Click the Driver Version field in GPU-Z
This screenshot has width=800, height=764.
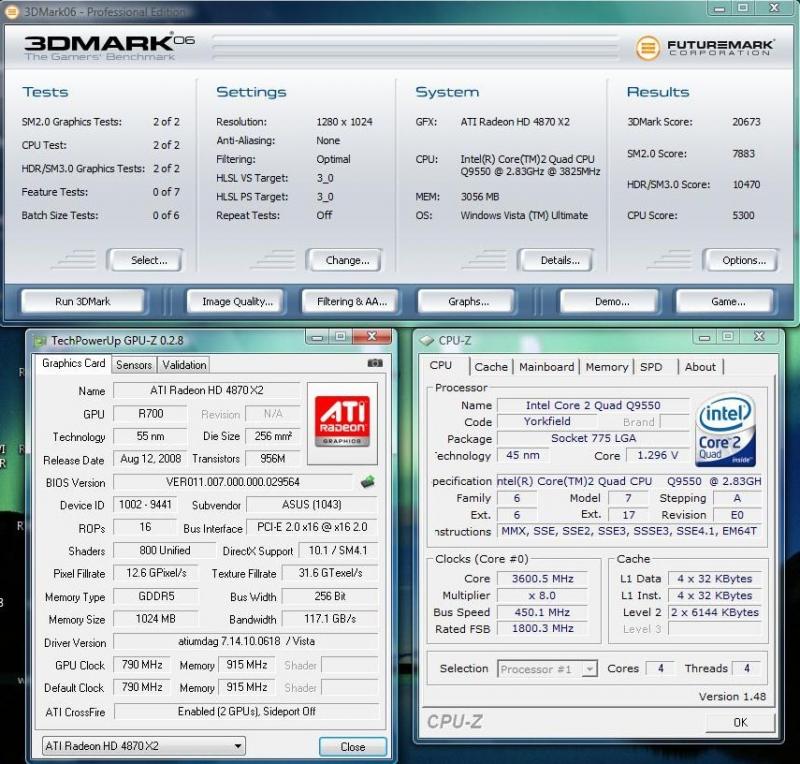point(246,642)
